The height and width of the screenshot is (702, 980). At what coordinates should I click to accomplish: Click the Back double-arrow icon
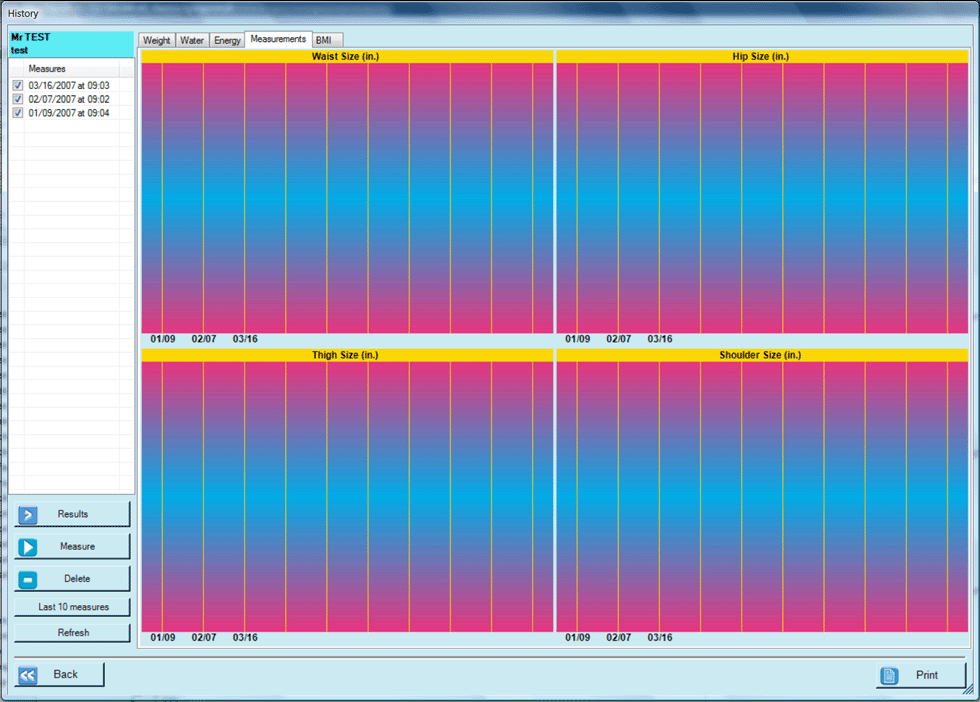[x=28, y=675]
